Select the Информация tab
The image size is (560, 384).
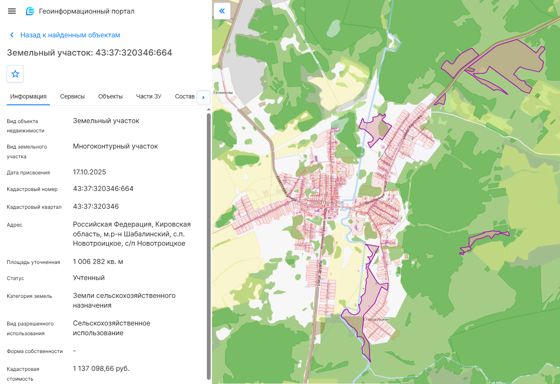point(28,96)
